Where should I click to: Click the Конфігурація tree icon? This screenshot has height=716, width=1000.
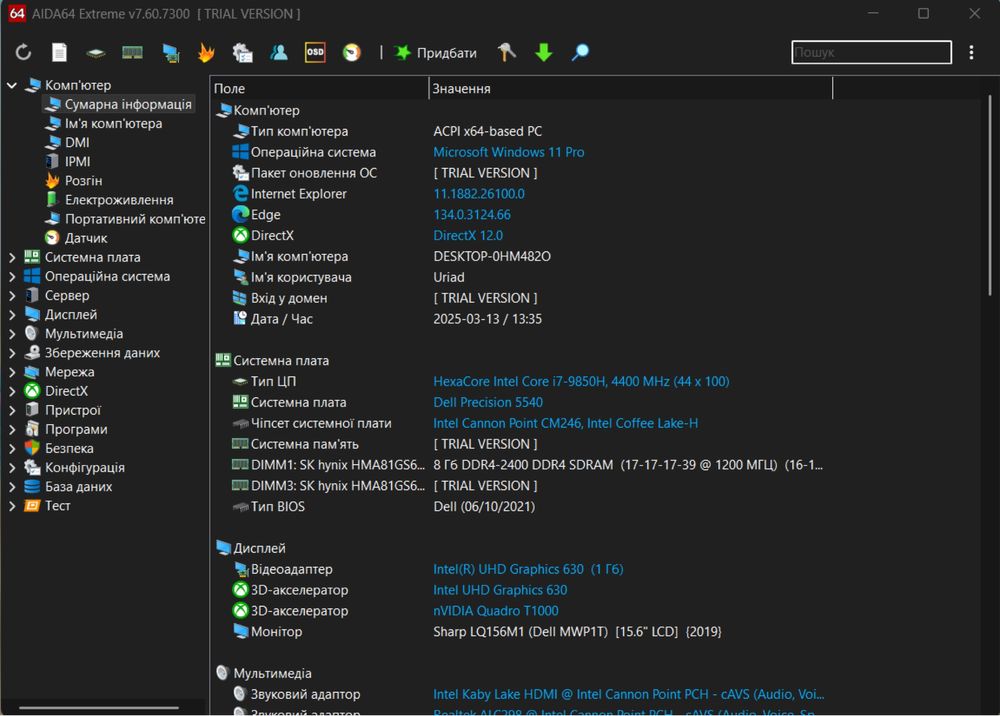click(32, 467)
